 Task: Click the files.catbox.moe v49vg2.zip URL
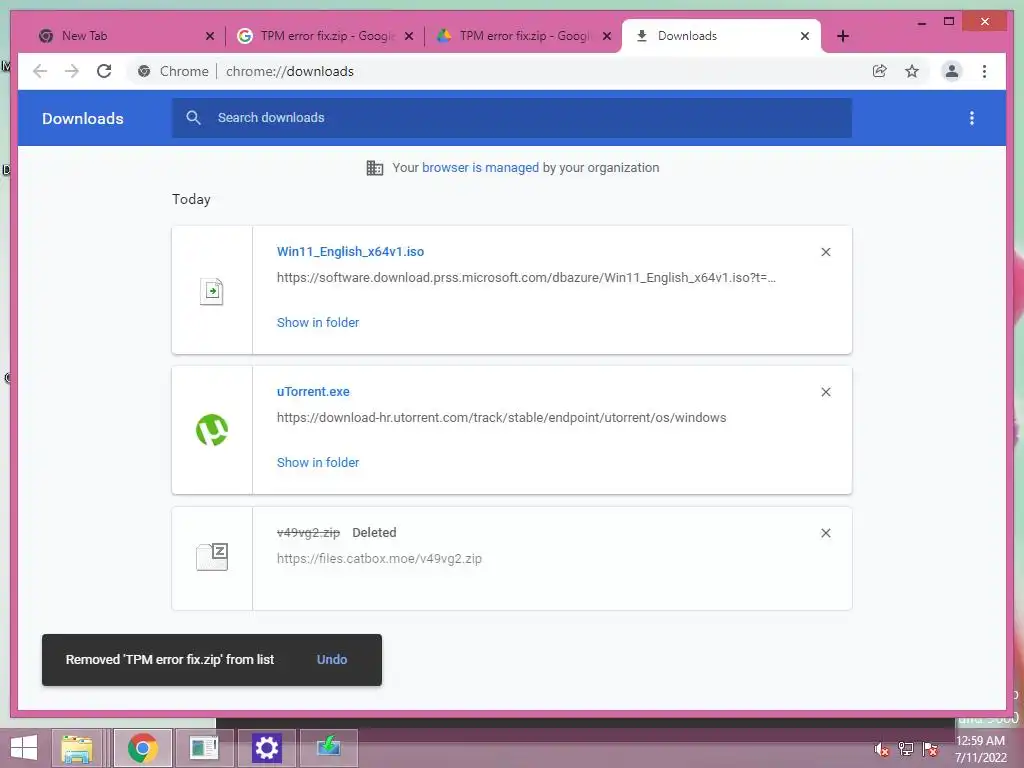click(379, 558)
